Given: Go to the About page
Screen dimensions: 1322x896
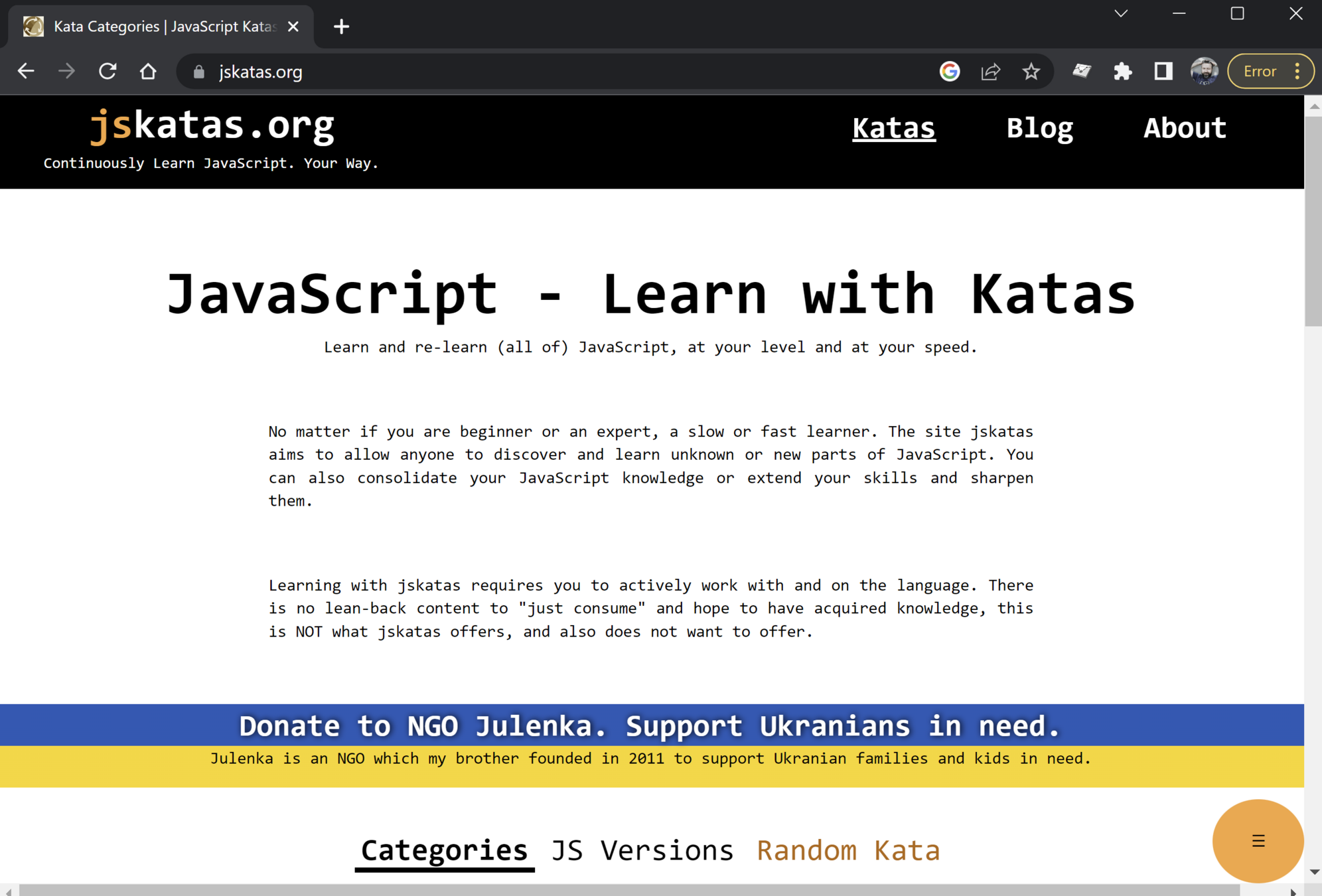Looking at the screenshot, I should [x=1185, y=128].
